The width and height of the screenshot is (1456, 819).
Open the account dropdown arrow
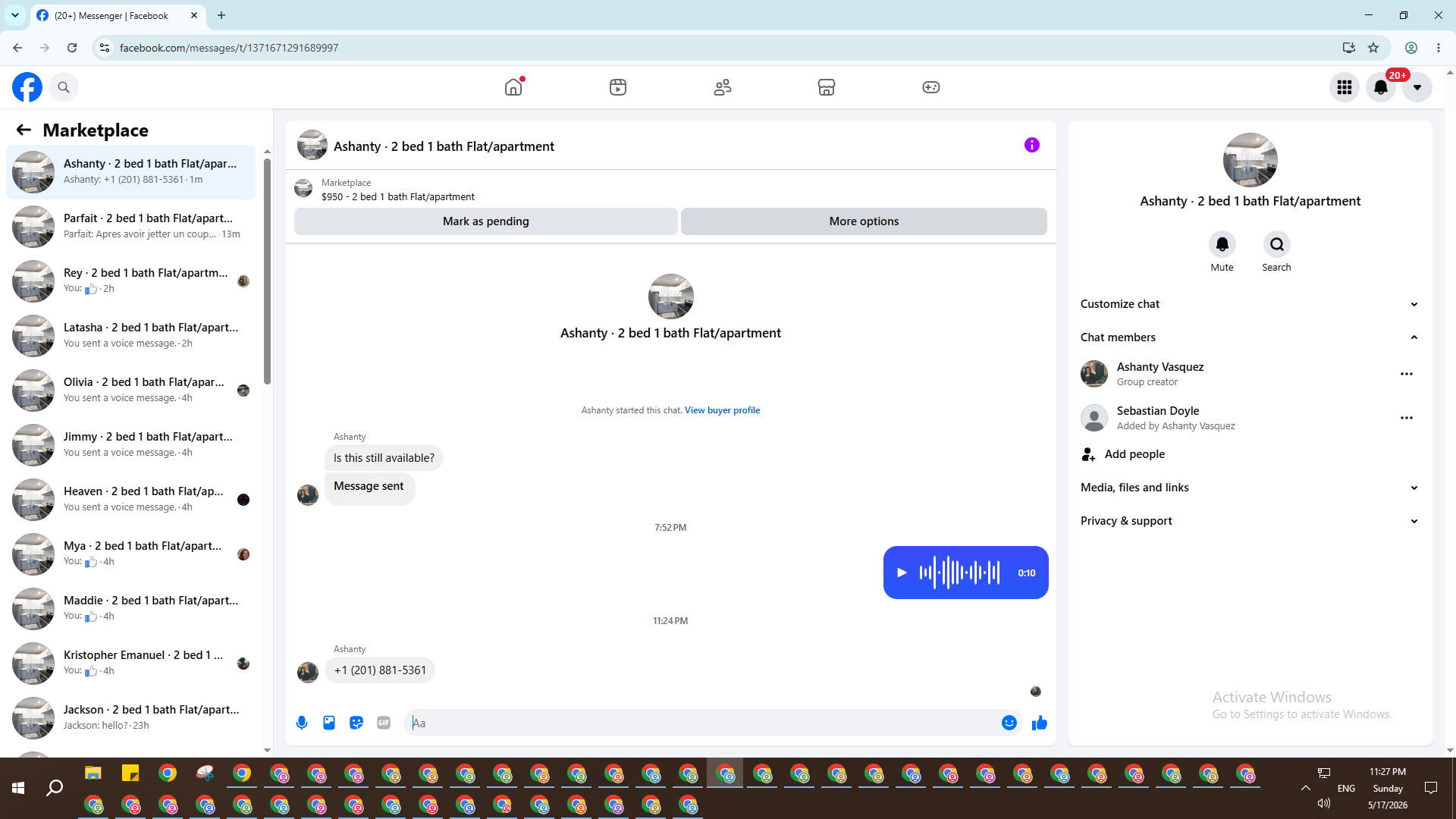click(x=1417, y=87)
